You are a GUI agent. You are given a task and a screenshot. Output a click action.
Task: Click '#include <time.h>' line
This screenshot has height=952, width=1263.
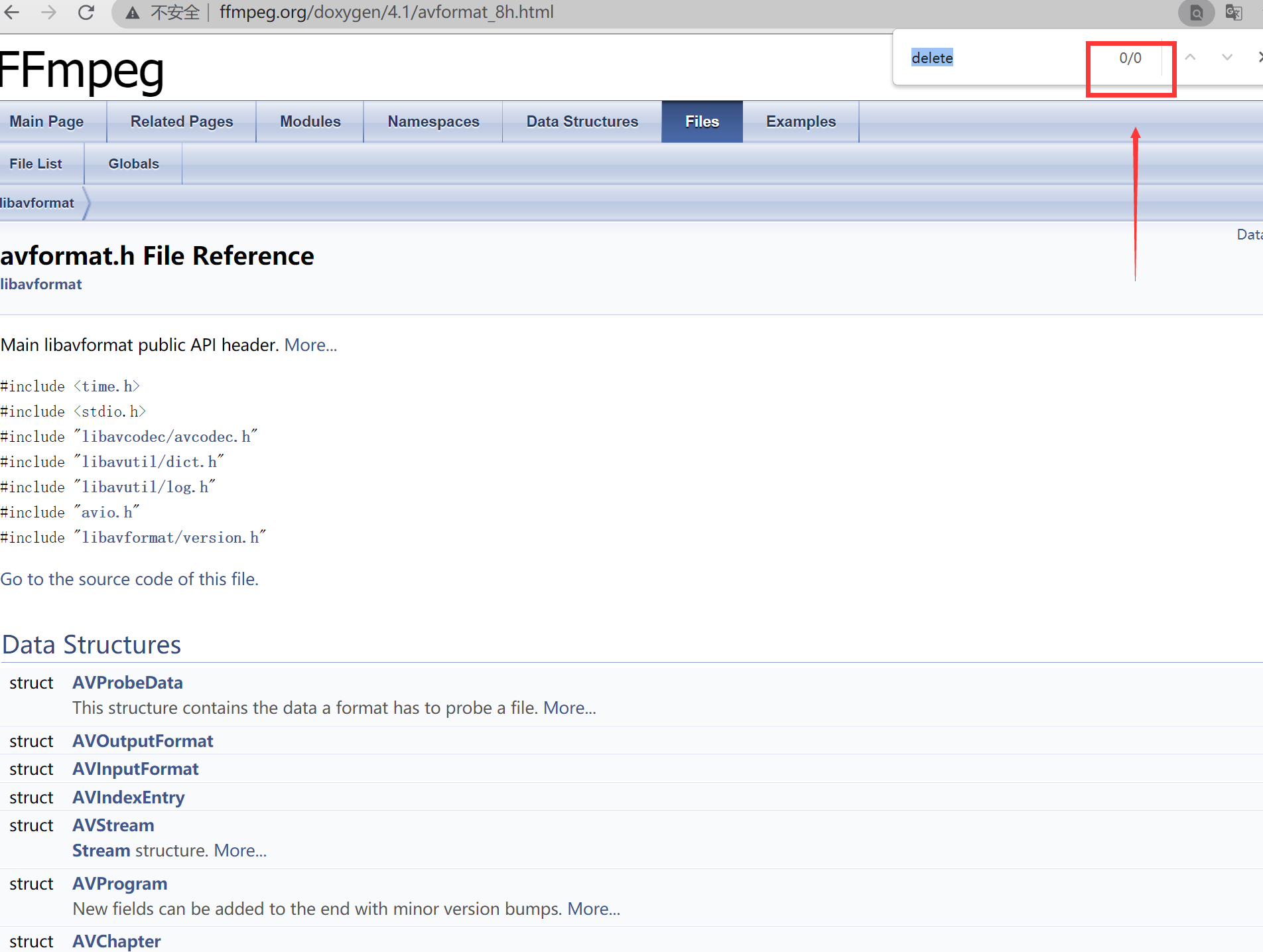pos(70,386)
